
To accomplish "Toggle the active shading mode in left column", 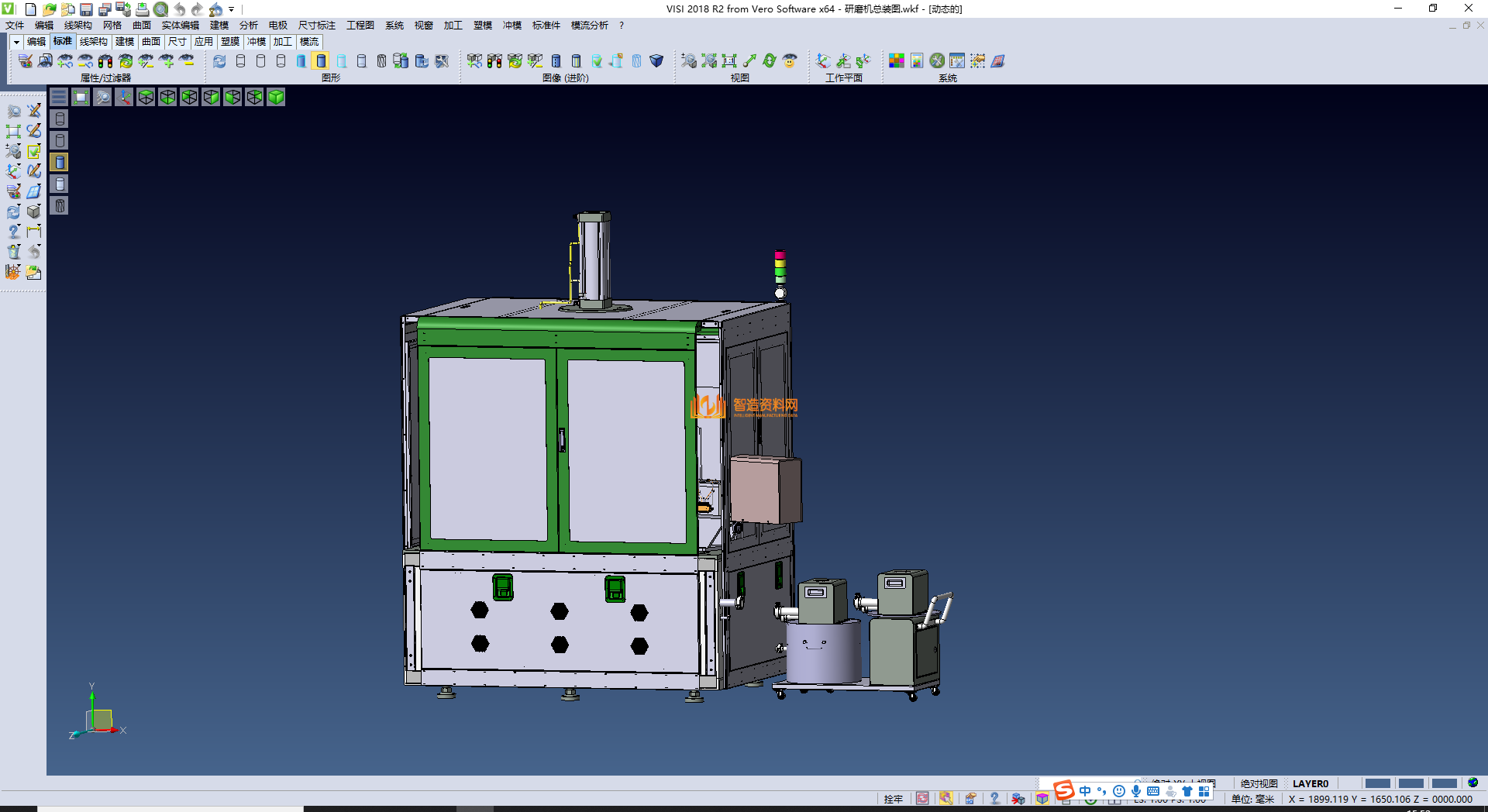I will click(60, 162).
